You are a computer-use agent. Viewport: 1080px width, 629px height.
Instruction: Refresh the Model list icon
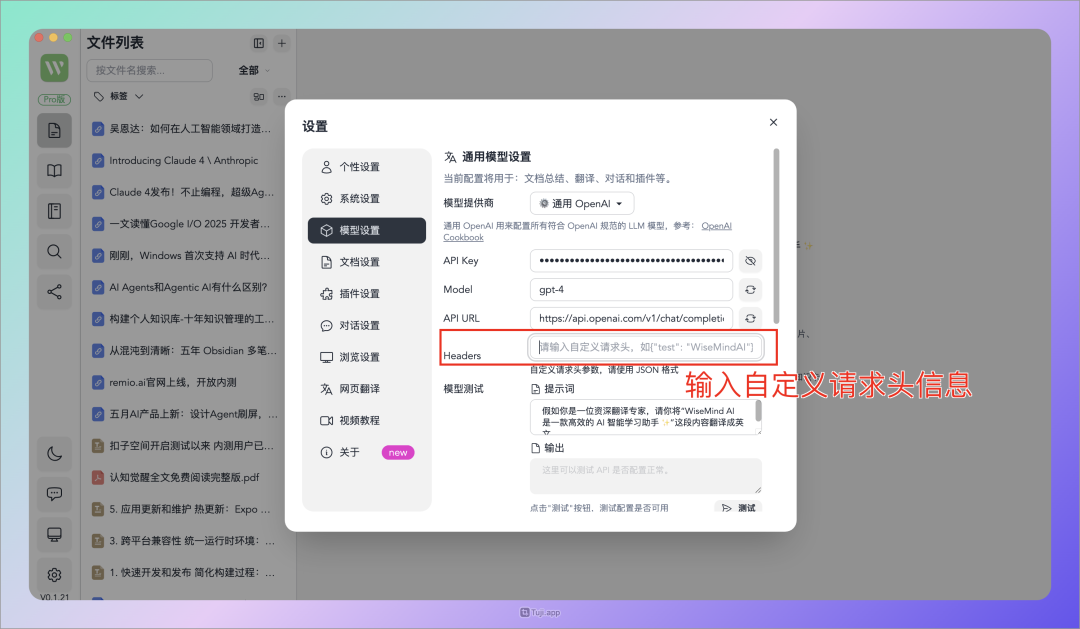coord(750,290)
